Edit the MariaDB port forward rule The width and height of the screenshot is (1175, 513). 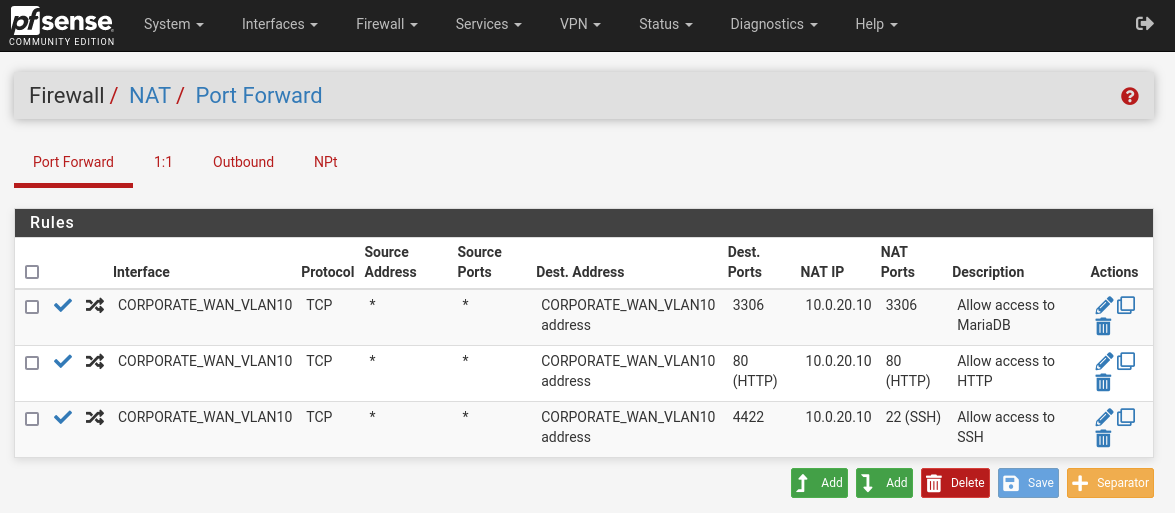pos(1104,306)
